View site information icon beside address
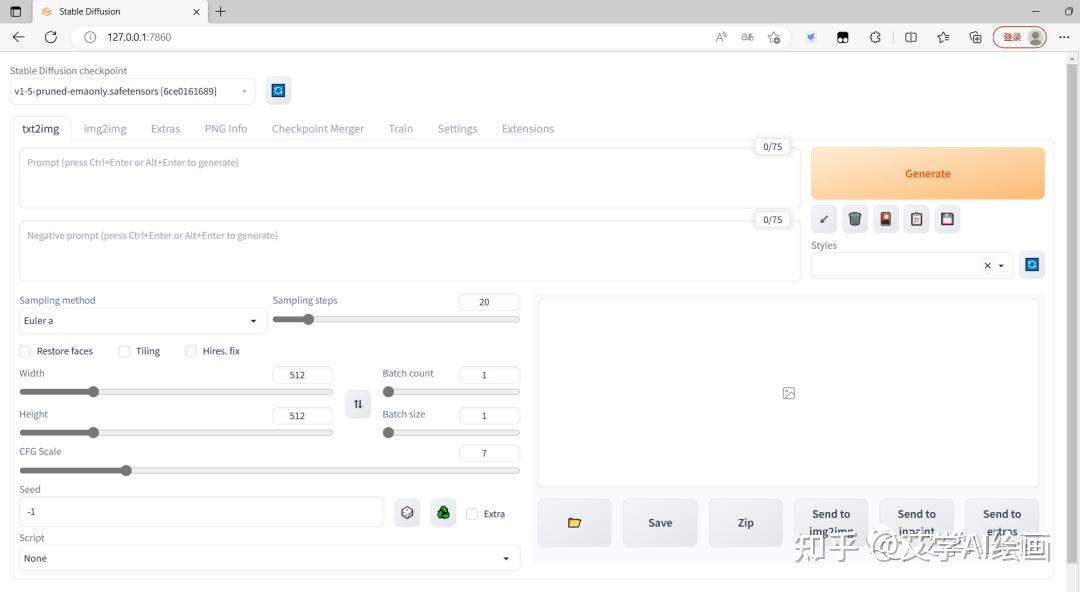Image resolution: width=1080 pixels, height=592 pixels. (90, 37)
